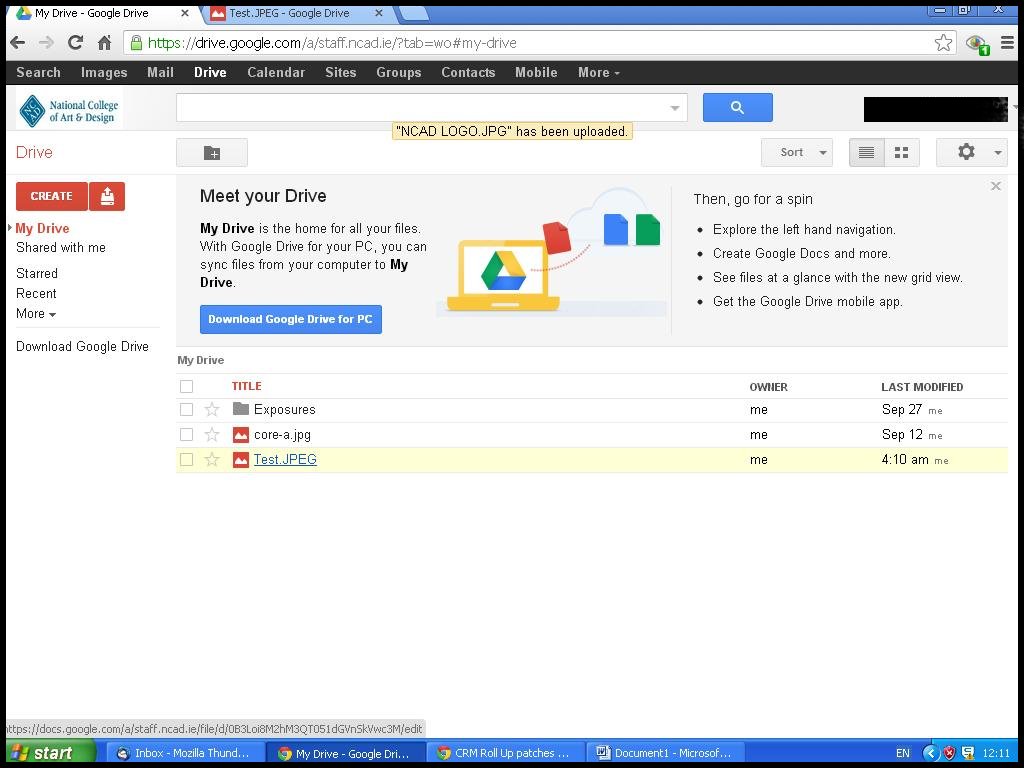1024x768 pixels.
Task: Expand the search options arrow
Action: (x=675, y=108)
